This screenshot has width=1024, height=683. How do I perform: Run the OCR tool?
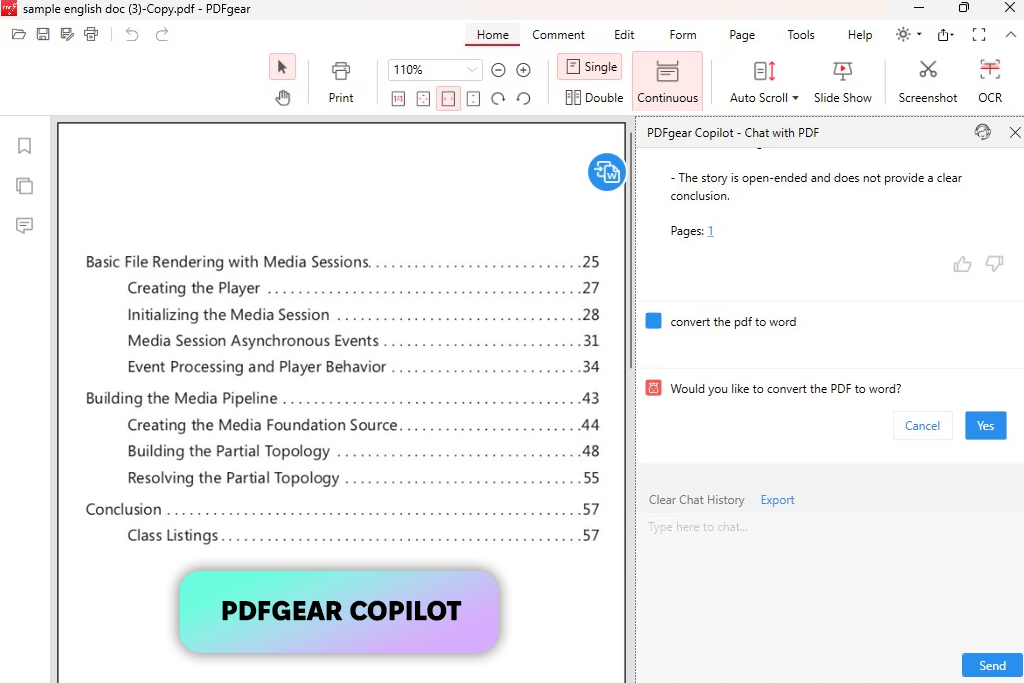point(990,82)
